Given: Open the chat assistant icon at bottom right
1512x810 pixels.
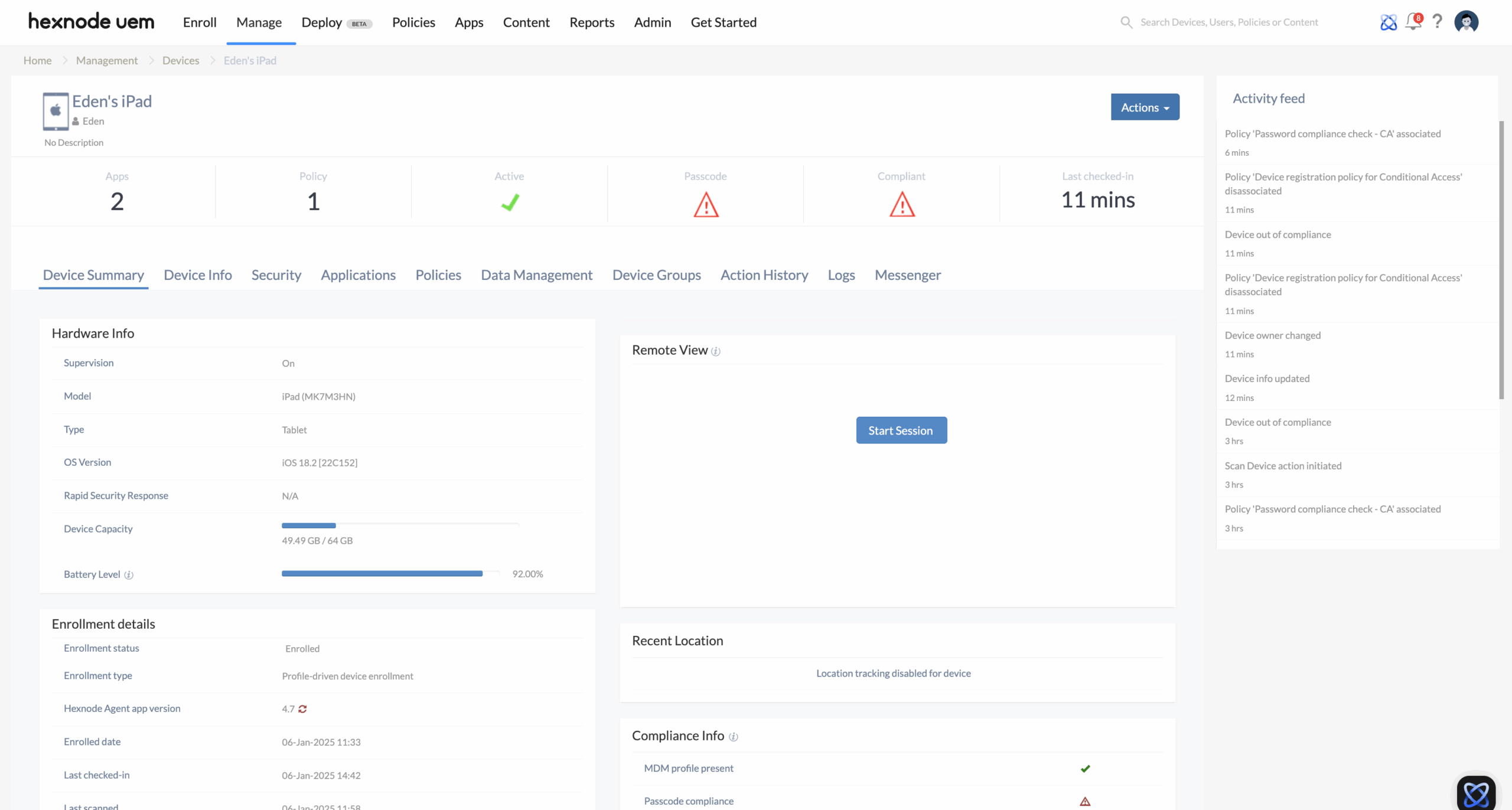Looking at the screenshot, I should click(x=1475, y=793).
